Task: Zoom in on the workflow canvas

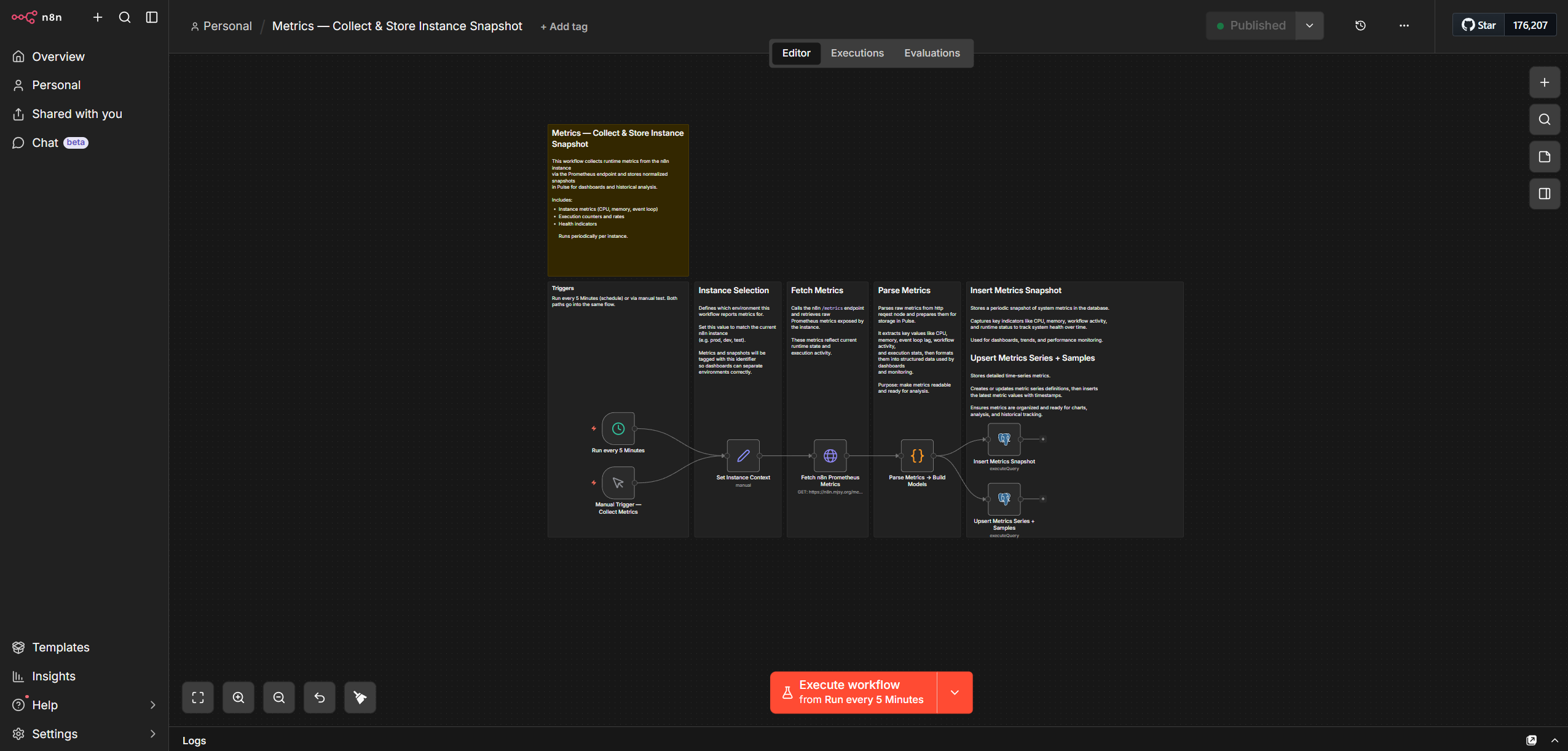Action: pos(238,698)
